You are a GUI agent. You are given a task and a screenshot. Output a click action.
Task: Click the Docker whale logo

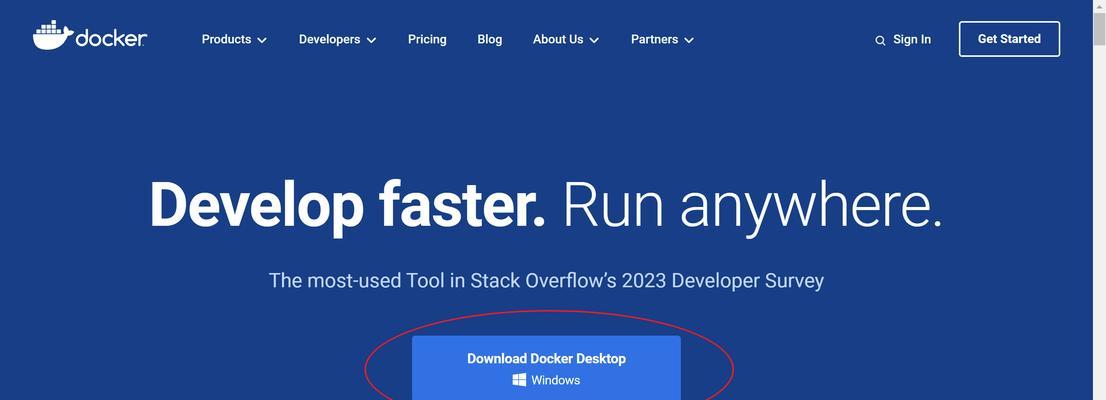[x=90, y=36]
